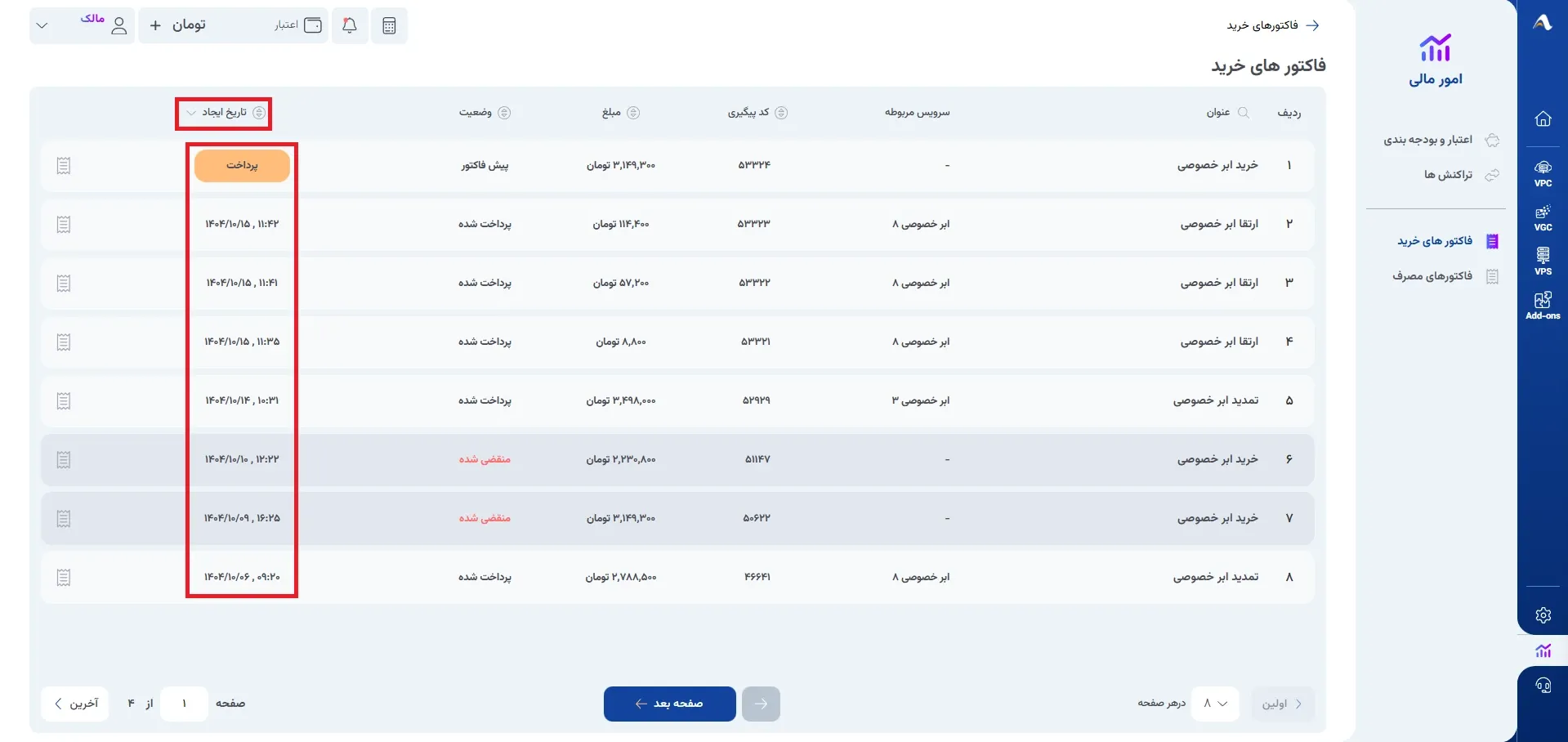Open the VPS section icon
Screen dimensions: 1568x742
pos(1543,261)
